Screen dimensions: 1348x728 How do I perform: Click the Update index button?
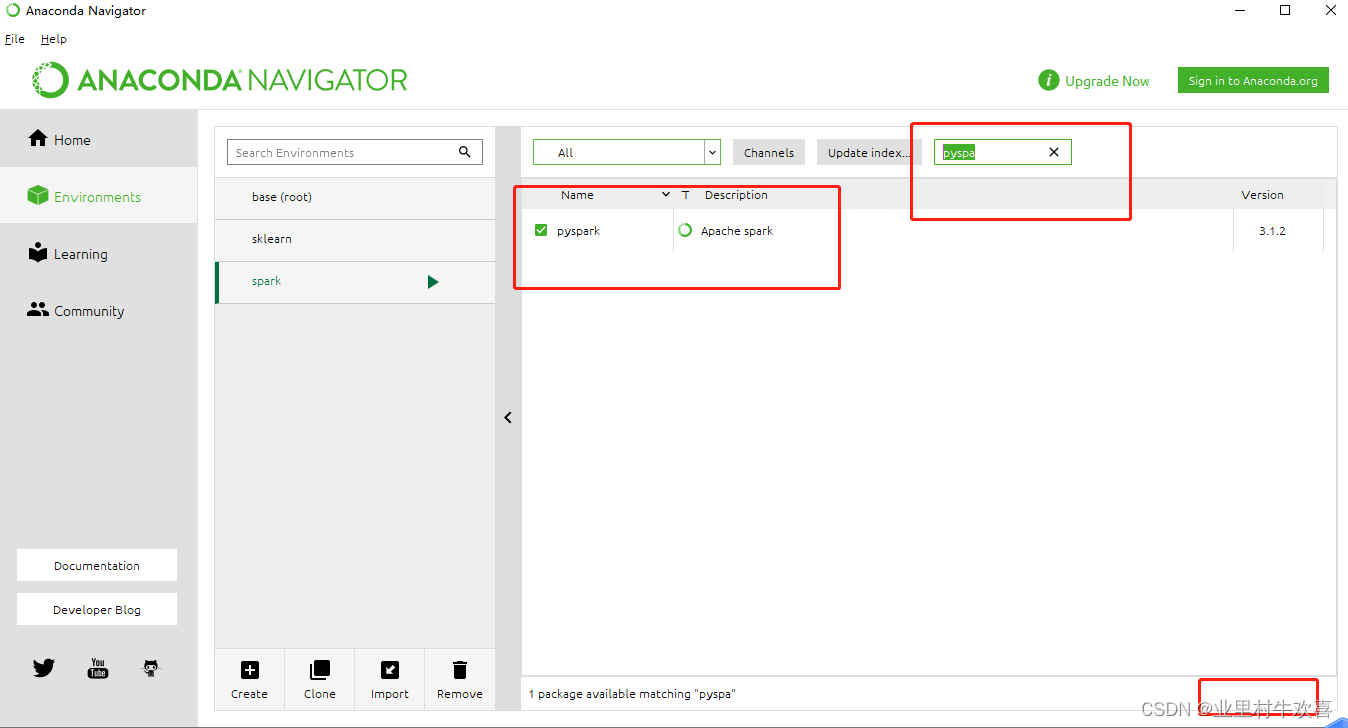[x=869, y=152]
